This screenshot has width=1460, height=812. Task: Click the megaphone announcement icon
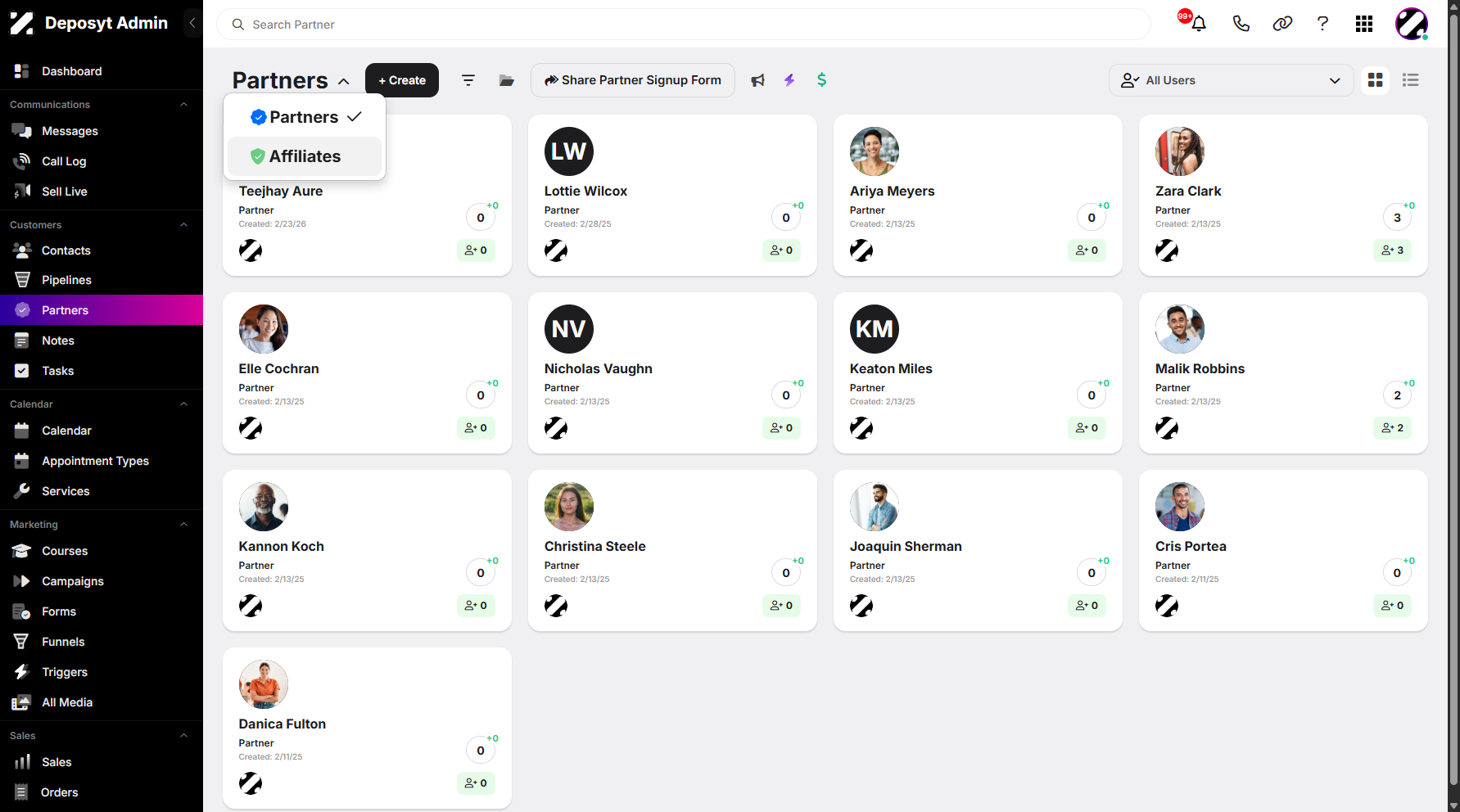[758, 80]
